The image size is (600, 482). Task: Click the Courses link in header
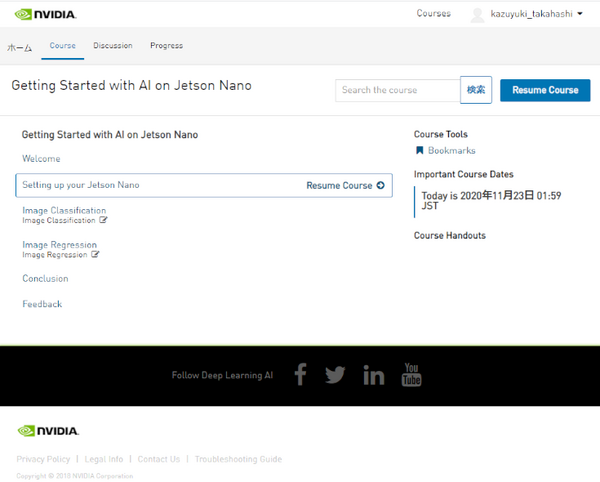[x=433, y=14]
